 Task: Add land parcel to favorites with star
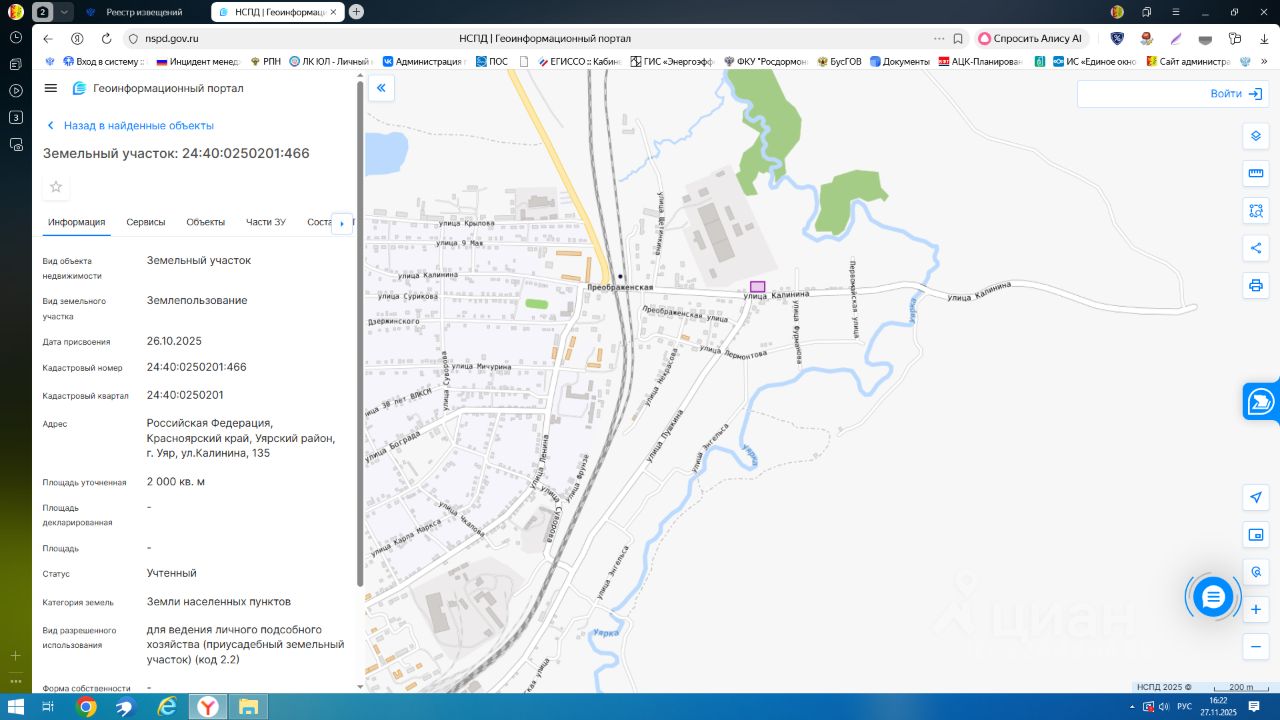point(56,187)
